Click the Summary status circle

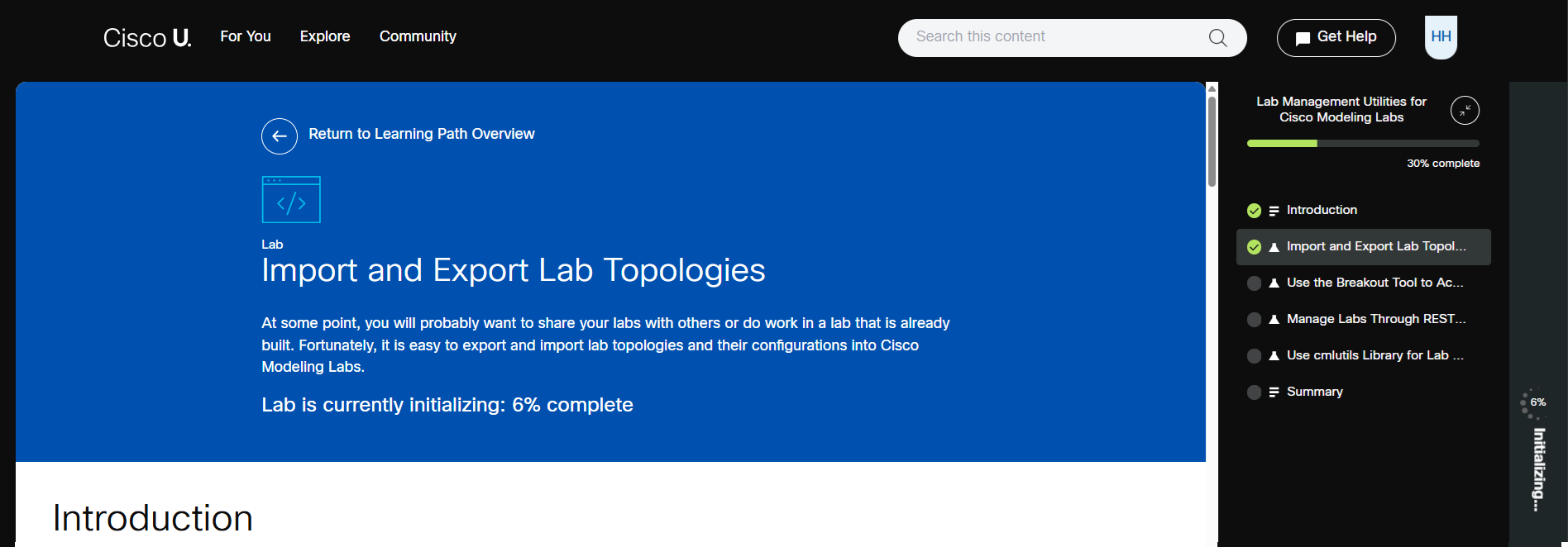tap(1254, 392)
